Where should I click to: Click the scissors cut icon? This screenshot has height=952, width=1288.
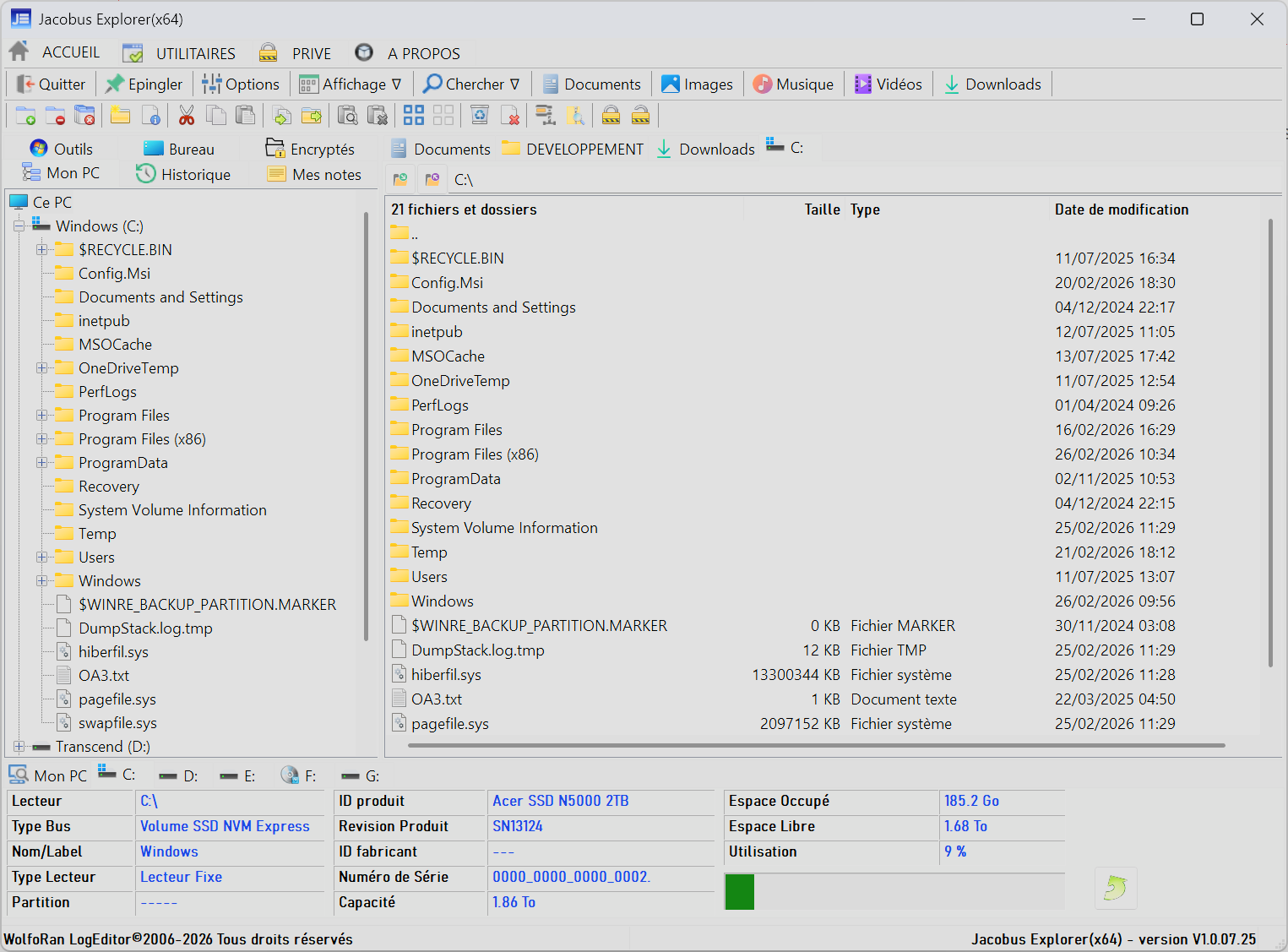pyautogui.click(x=186, y=115)
